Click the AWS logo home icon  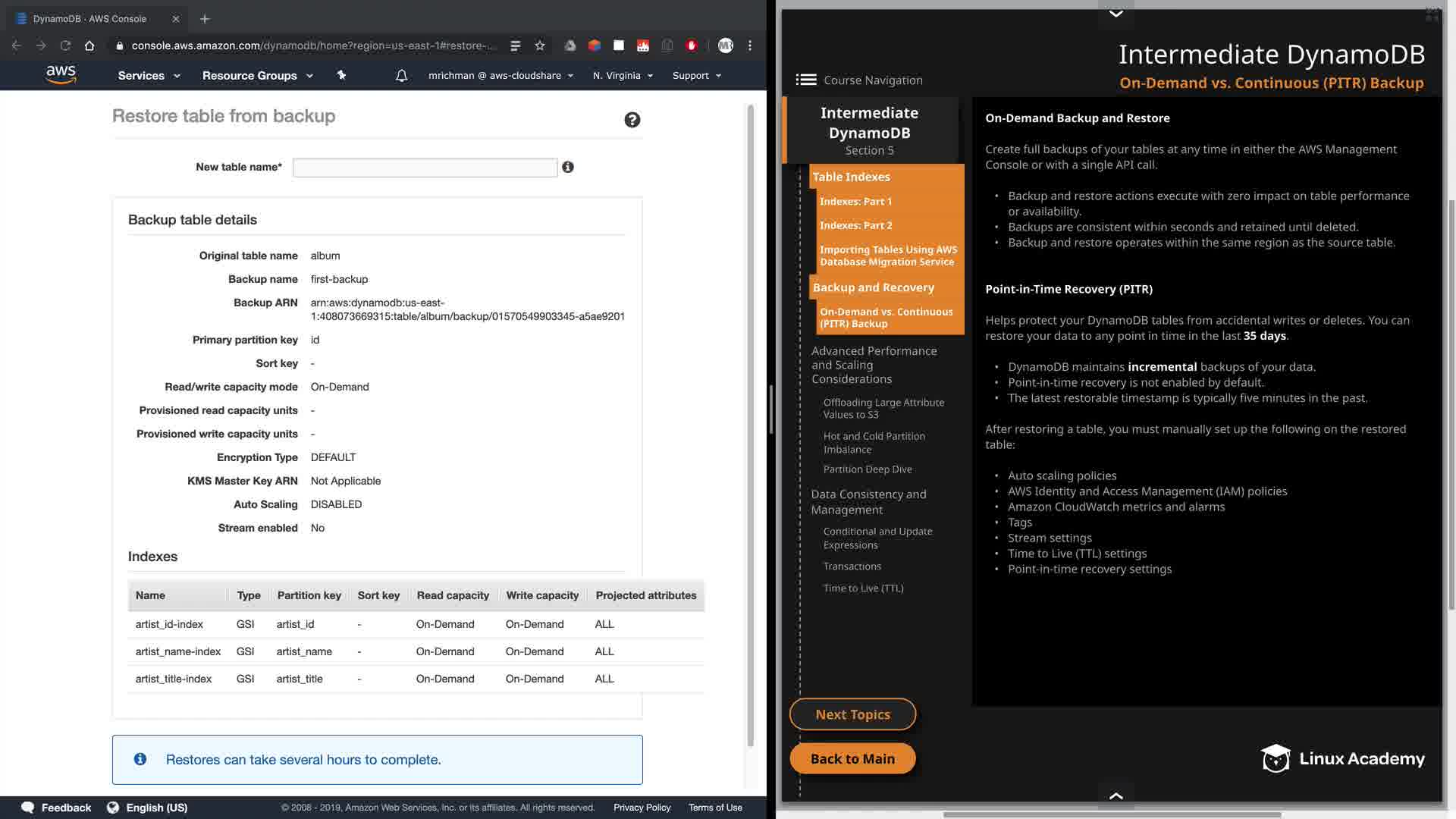[61, 74]
